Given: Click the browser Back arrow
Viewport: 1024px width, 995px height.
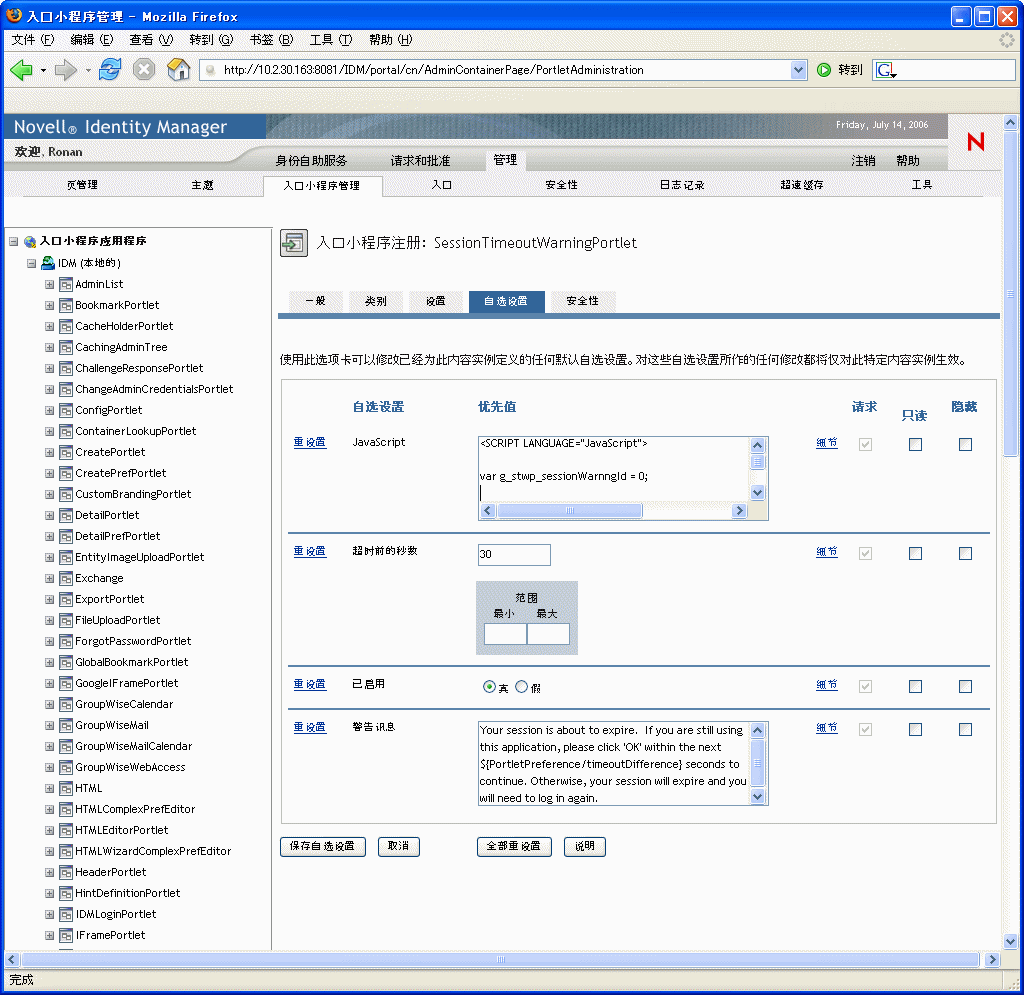Looking at the screenshot, I should point(22,69).
